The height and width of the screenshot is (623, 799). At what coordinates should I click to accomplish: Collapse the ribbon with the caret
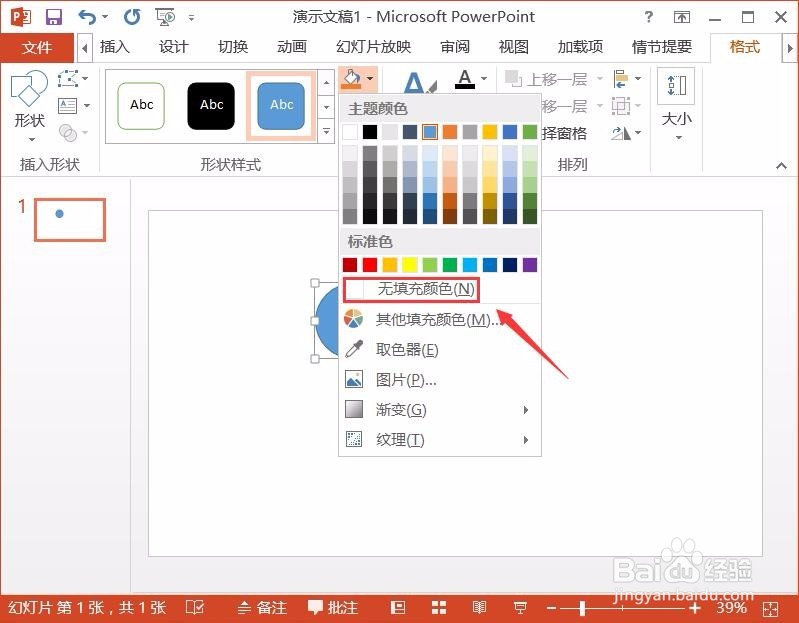781,166
